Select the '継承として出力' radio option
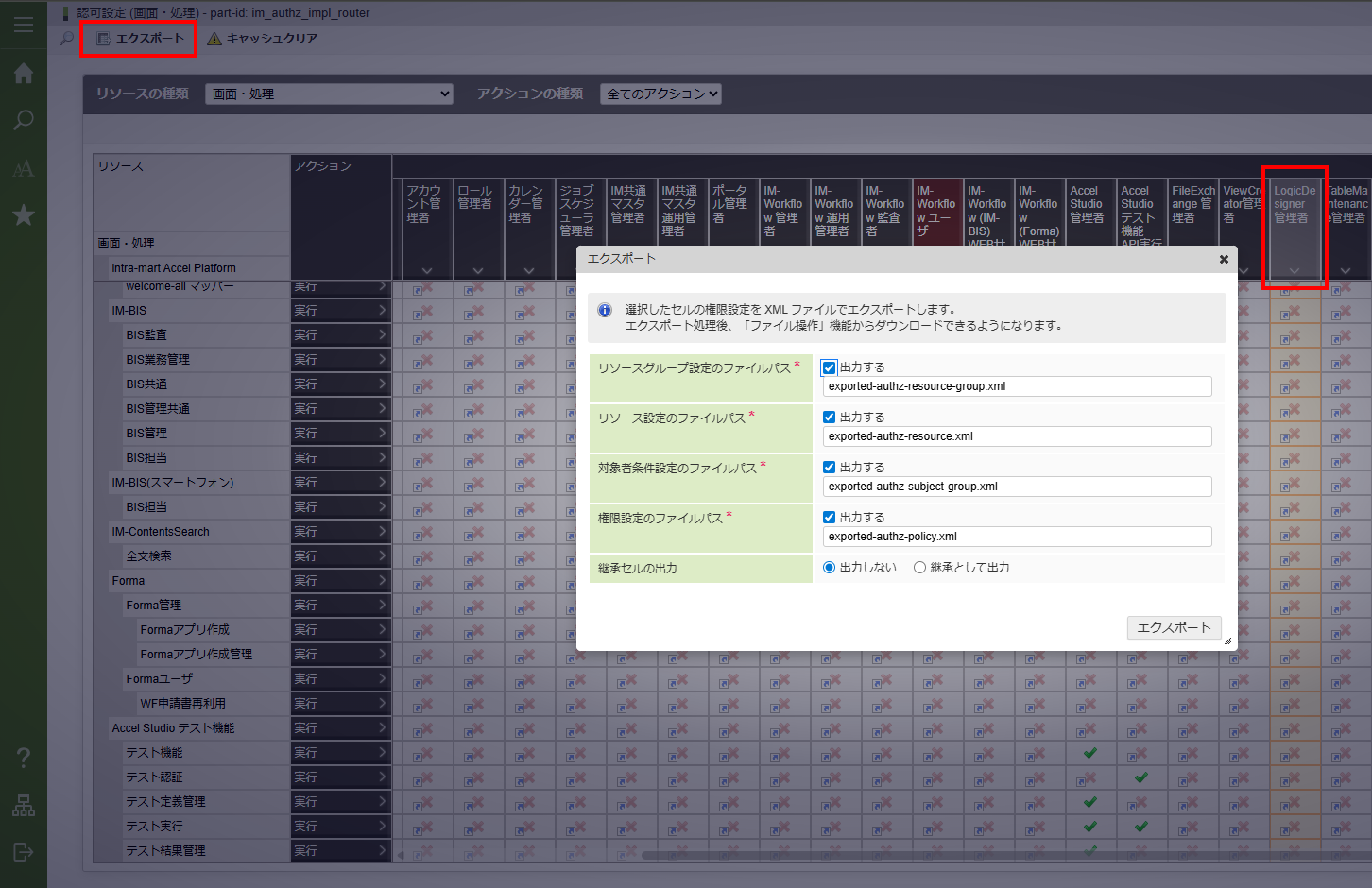 pyautogui.click(x=919, y=568)
